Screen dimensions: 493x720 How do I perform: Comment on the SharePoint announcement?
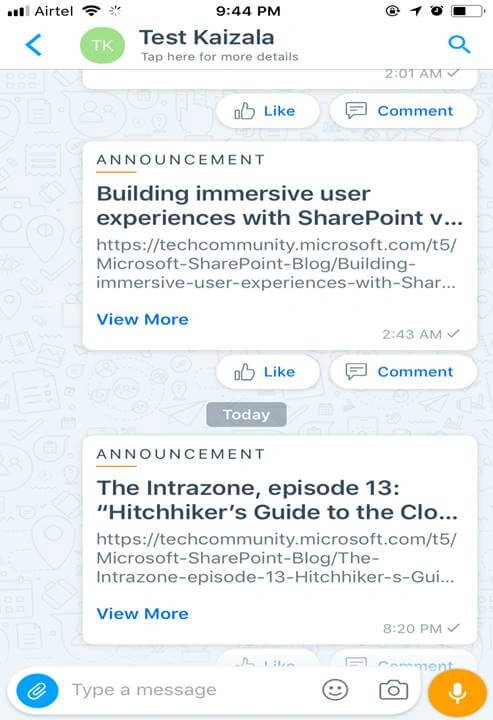pos(403,372)
